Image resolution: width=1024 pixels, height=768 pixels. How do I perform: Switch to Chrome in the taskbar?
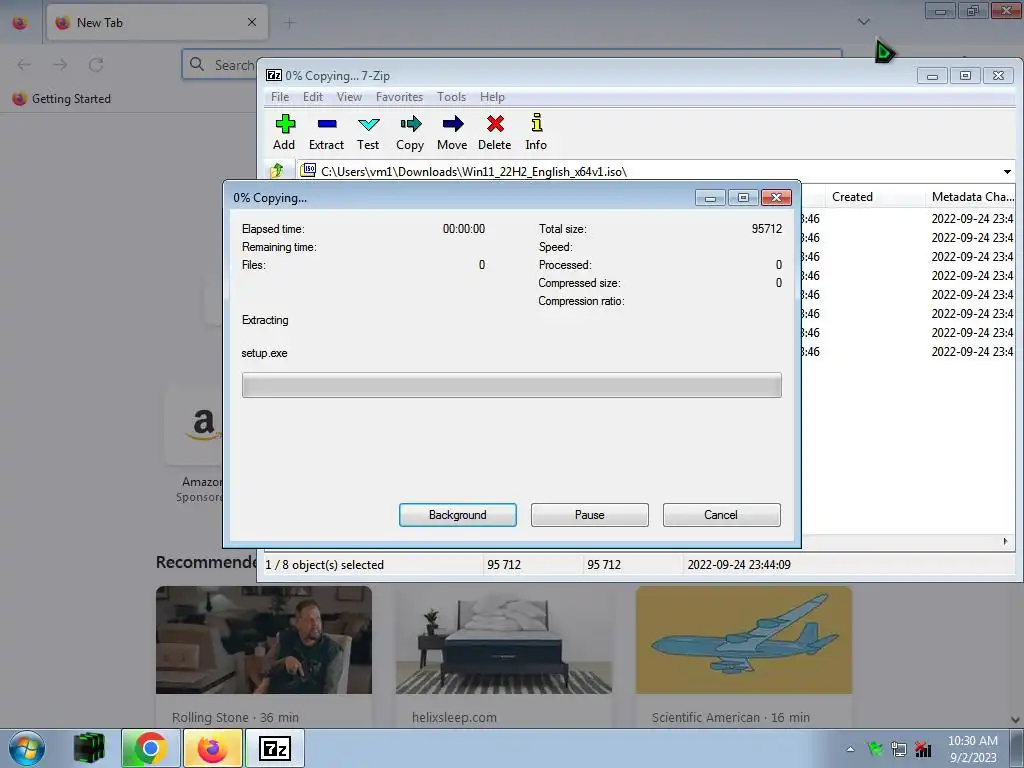pos(150,748)
